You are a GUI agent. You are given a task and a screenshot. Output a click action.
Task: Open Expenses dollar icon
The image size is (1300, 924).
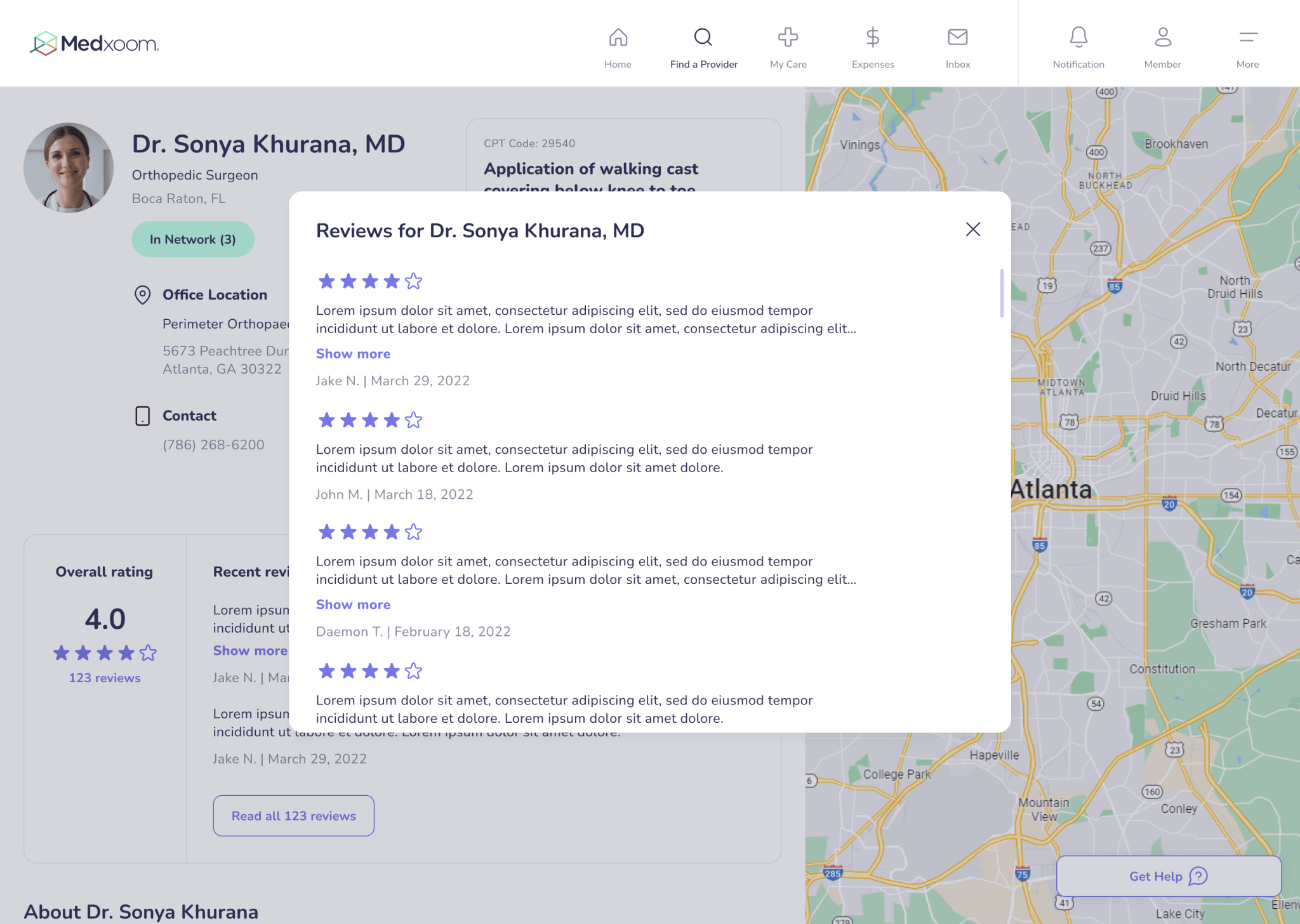[873, 37]
